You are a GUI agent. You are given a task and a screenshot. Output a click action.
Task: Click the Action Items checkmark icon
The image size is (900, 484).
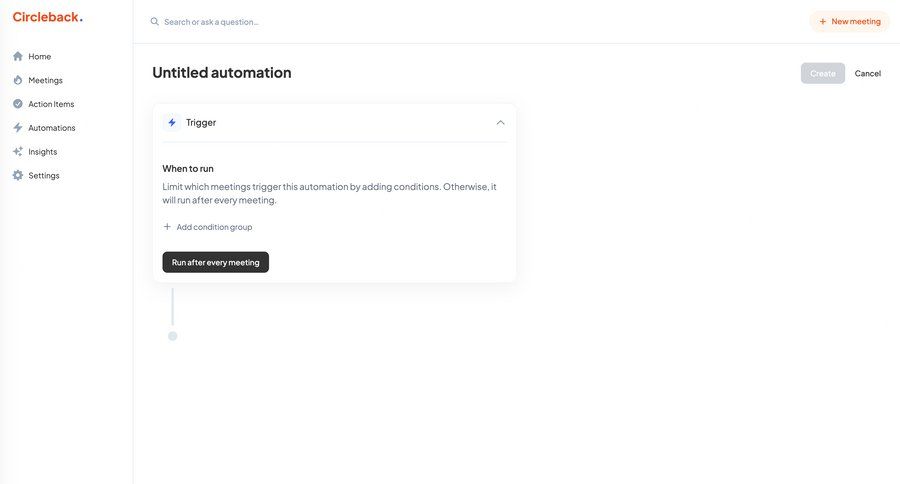(x=18, y=104)
